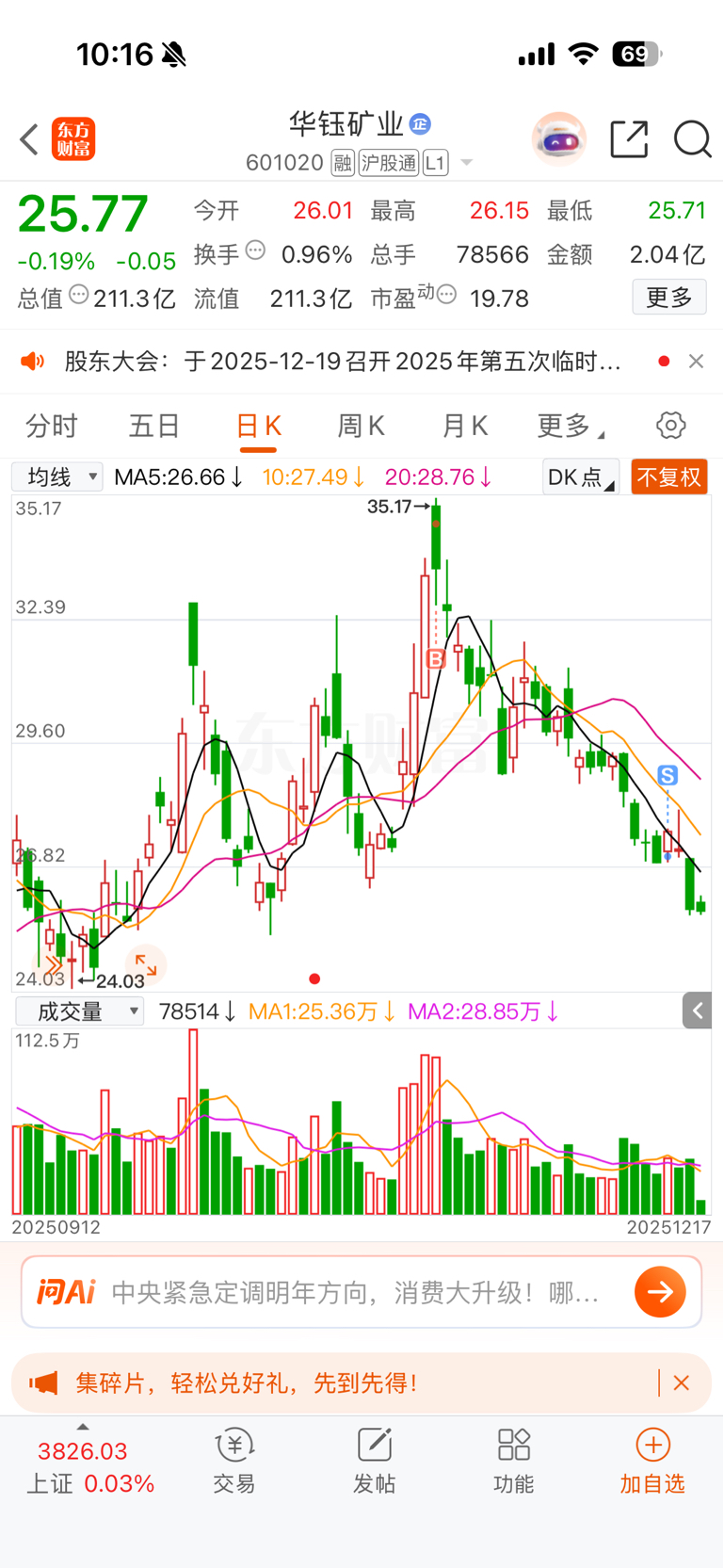Tap the Wi-Fi status icon
The width and height of the screenshot is (724, 1568).
coord(584,55)
